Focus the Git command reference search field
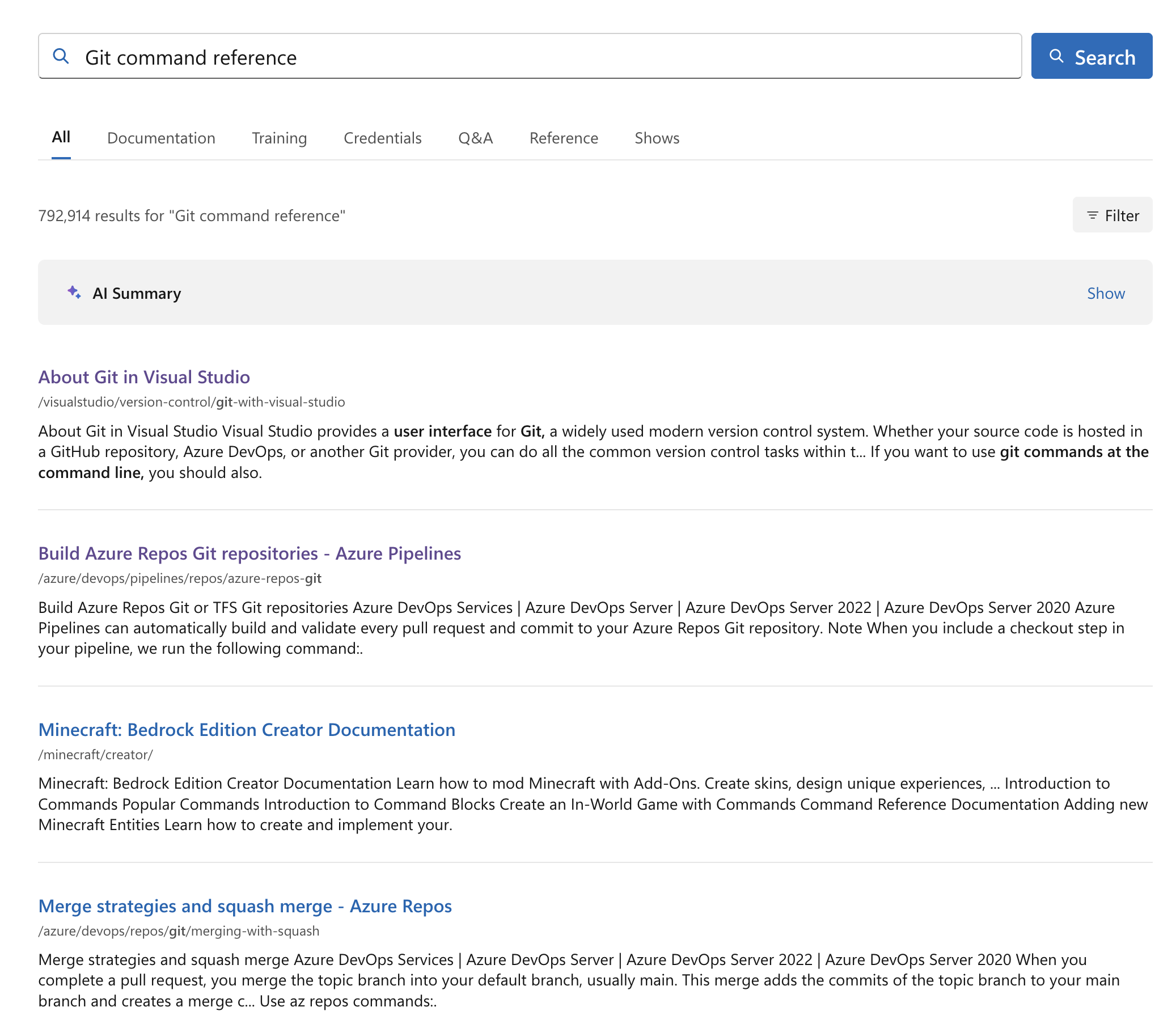The height and width of the screenshot is (1024, 1176). pyautogui.click(x=530, y=56)
